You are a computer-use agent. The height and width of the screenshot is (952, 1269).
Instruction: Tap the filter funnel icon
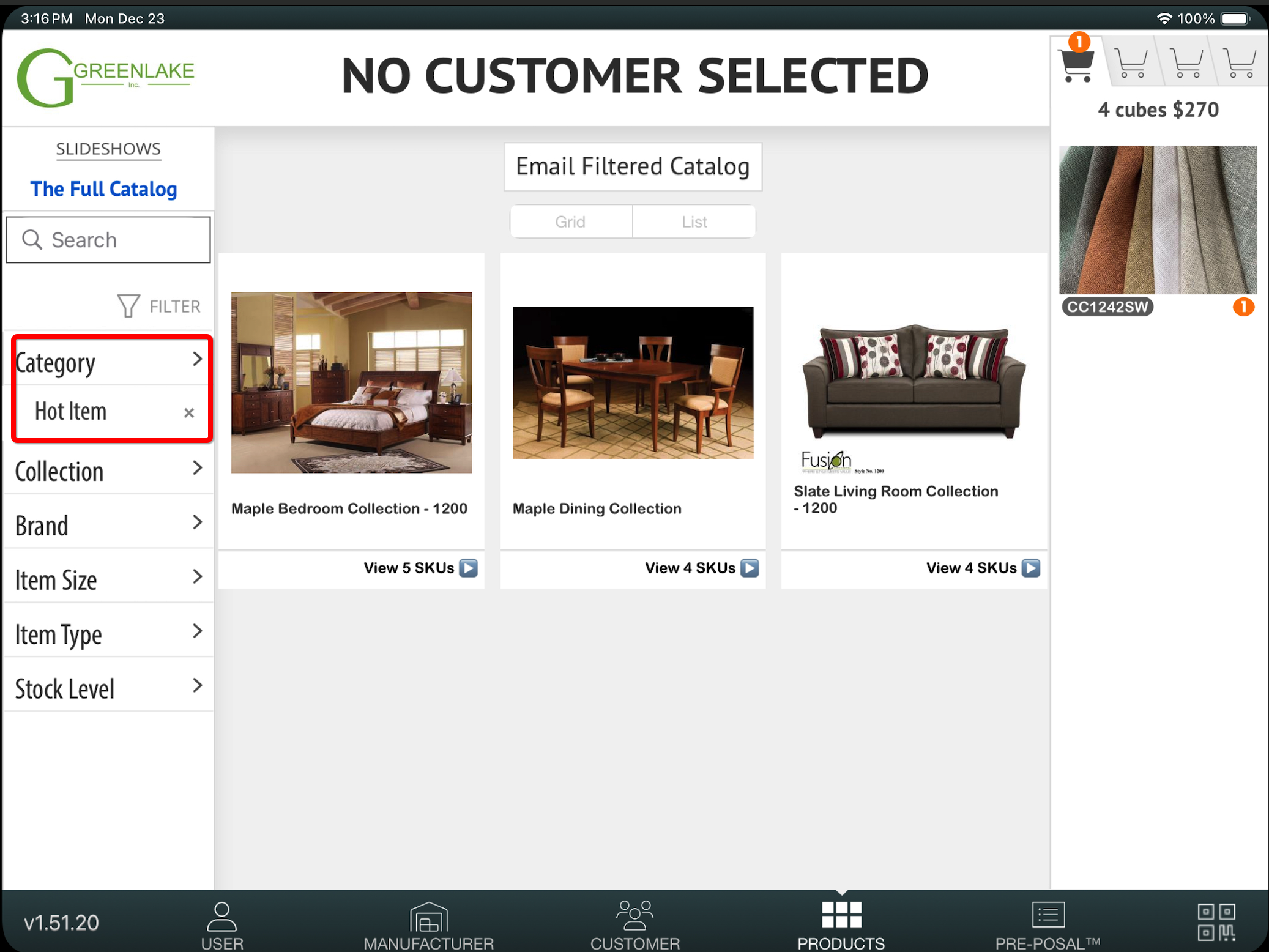point(128,306)
